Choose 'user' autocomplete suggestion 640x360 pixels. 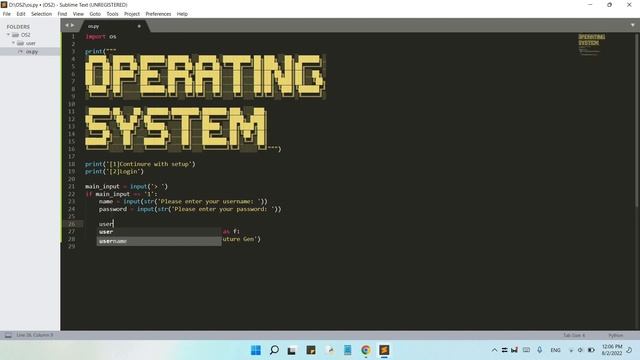coord(159,231)
